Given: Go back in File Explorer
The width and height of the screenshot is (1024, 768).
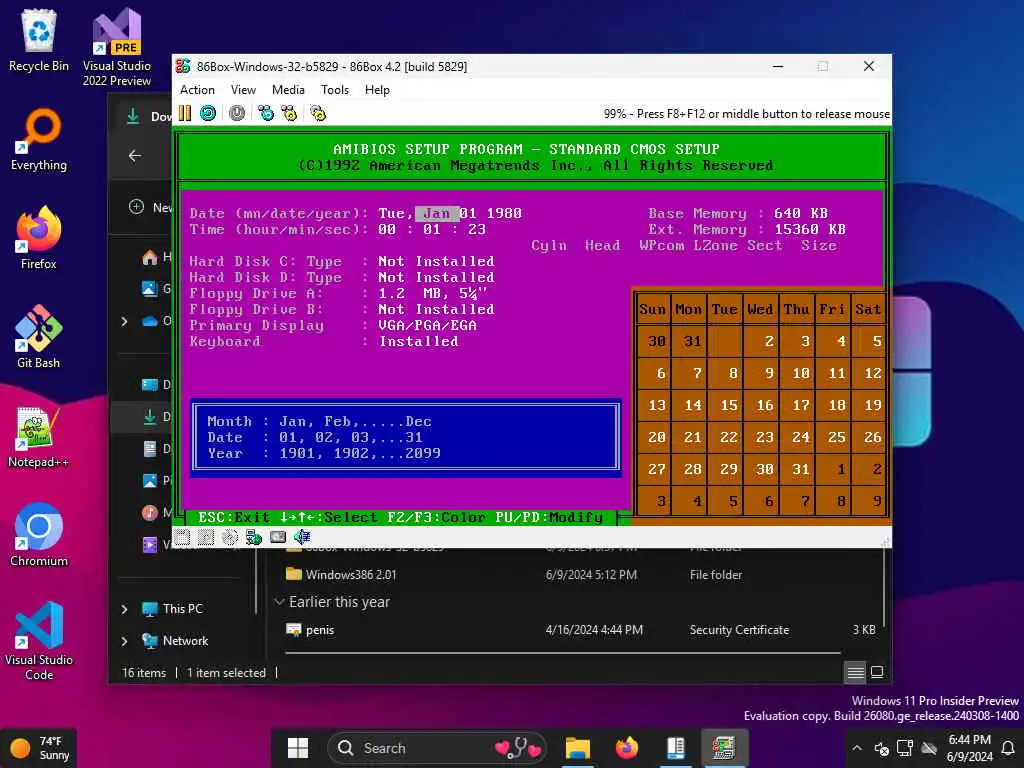Looking at the screenshot, I should 135,155.
